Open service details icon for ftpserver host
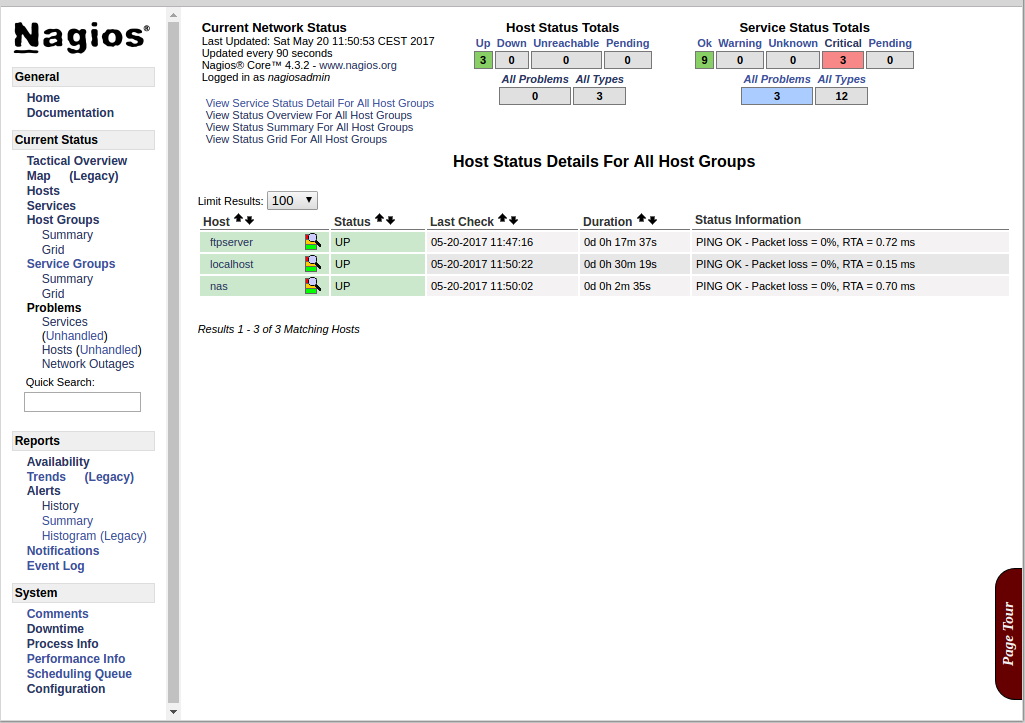Viewport: 1025px width, 723px height. 312,242
